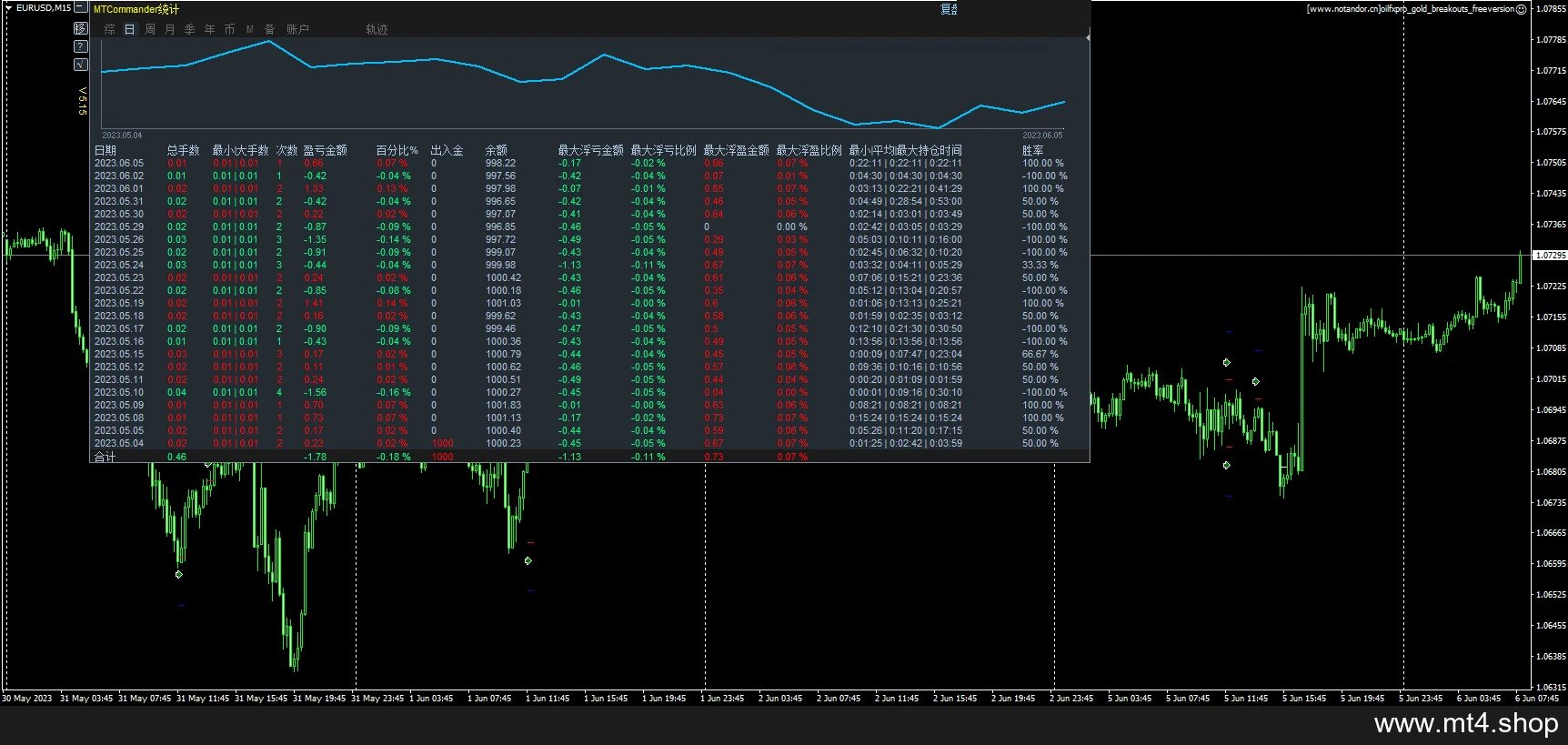Click total lots 0.46 in totals row
Image resolution: width=1568 pixels, height=745 pixels.
click(x=177, y=457)
